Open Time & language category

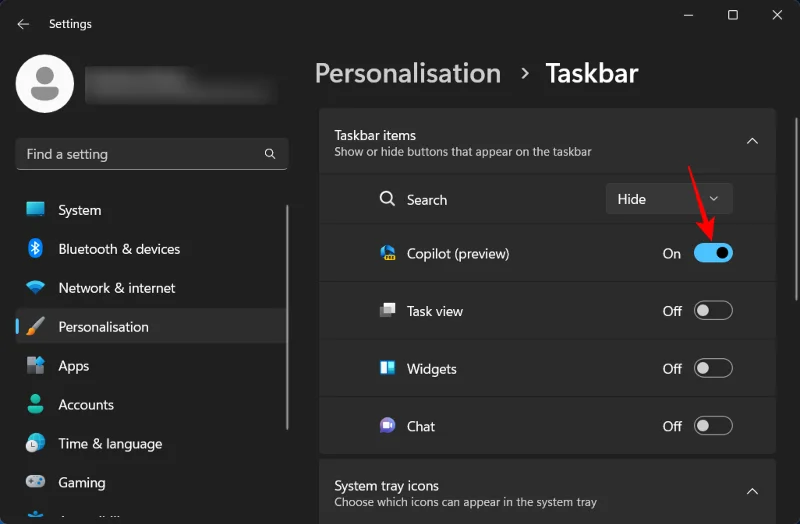(x=151, y=443)
